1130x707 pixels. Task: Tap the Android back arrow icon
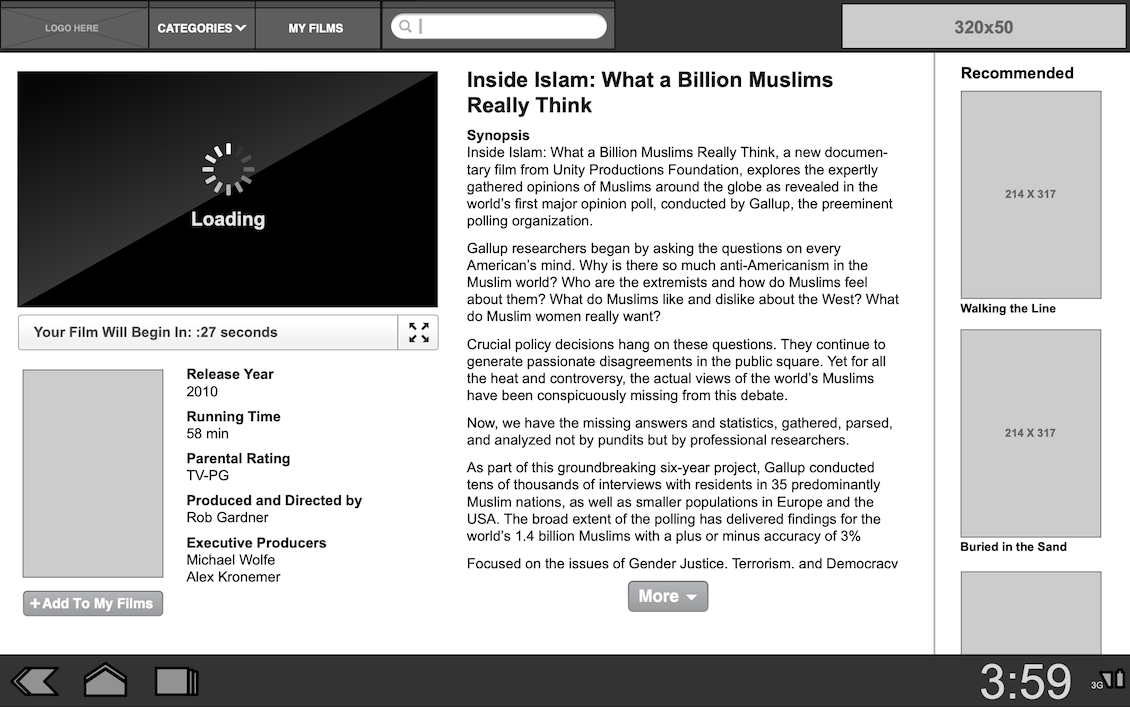coord(35,682)
